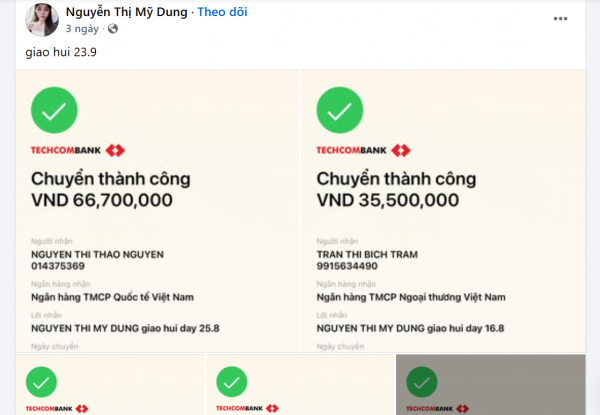This screenshot has width=600, height=415.
Task: Click Nguyễn Thị Mỹ Dung's profile avatar
Action: click(42, 19)
